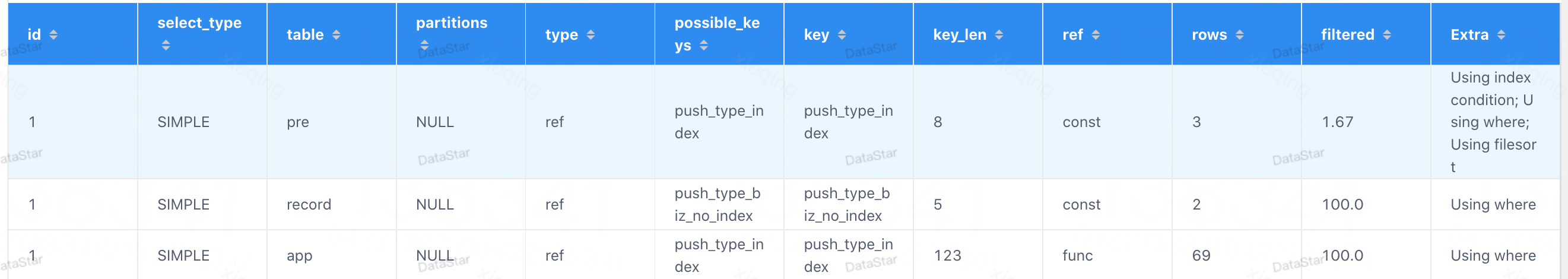Sort by table column arrows
Screen dimensions: 1568x279
point(336,34)
